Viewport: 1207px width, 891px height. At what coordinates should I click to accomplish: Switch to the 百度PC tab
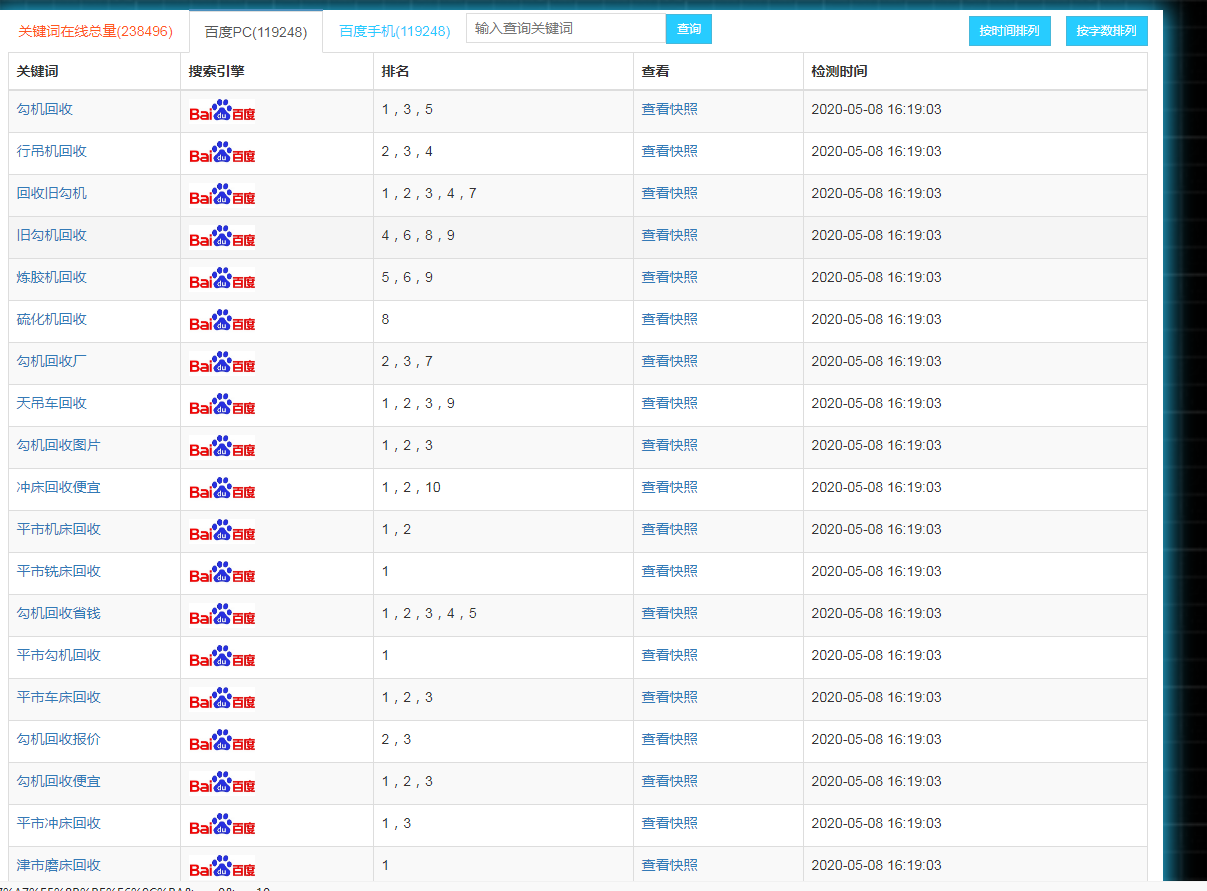click(x=256, y=32)
